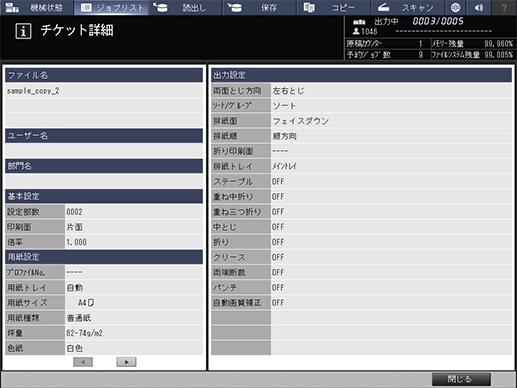Select the 排紙面 value フェイスダウン
The width and height of the screenshot is (517, 388).
tap(301, 121)
